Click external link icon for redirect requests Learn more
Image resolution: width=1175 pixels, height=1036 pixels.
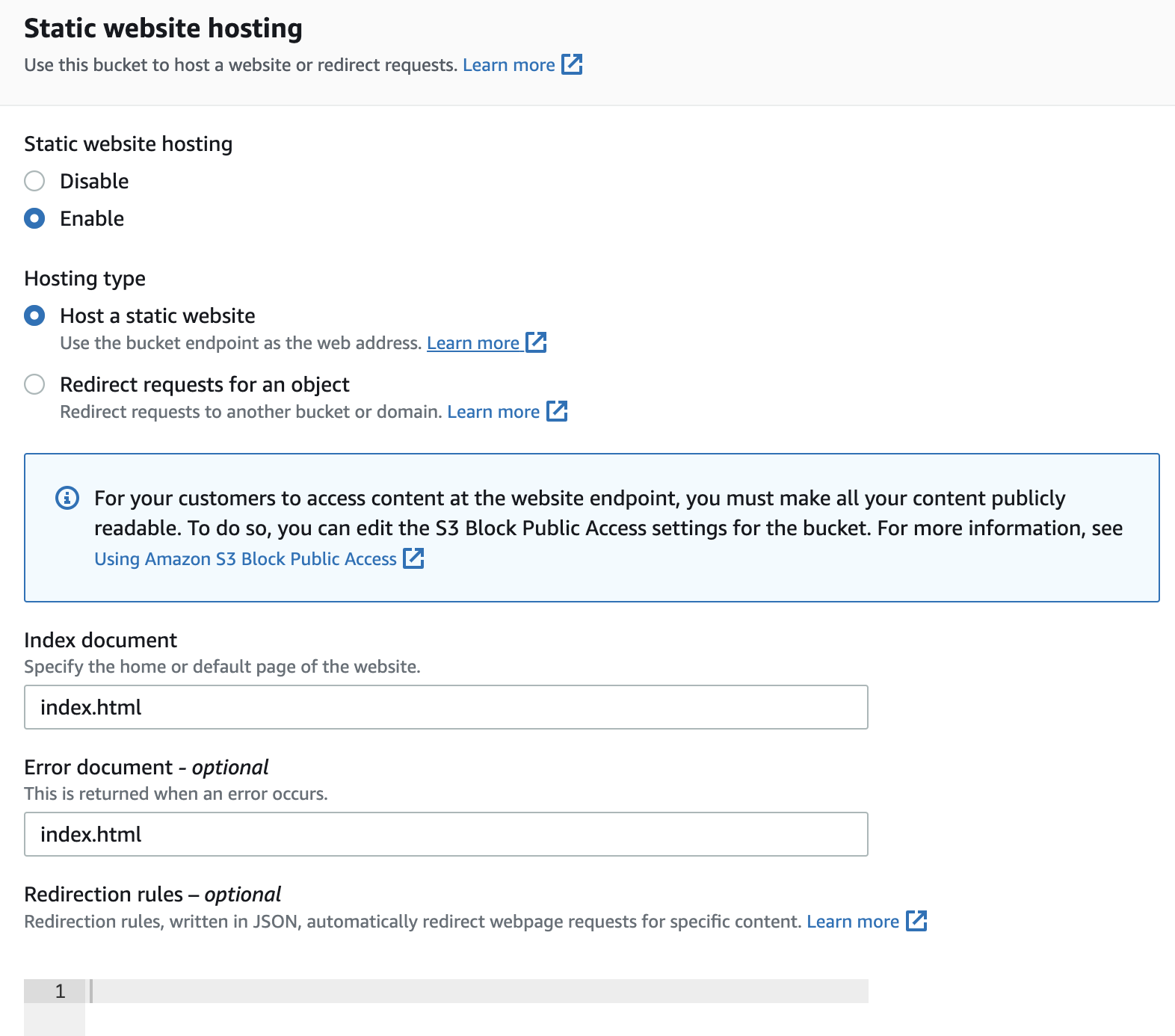click(558, 411)
